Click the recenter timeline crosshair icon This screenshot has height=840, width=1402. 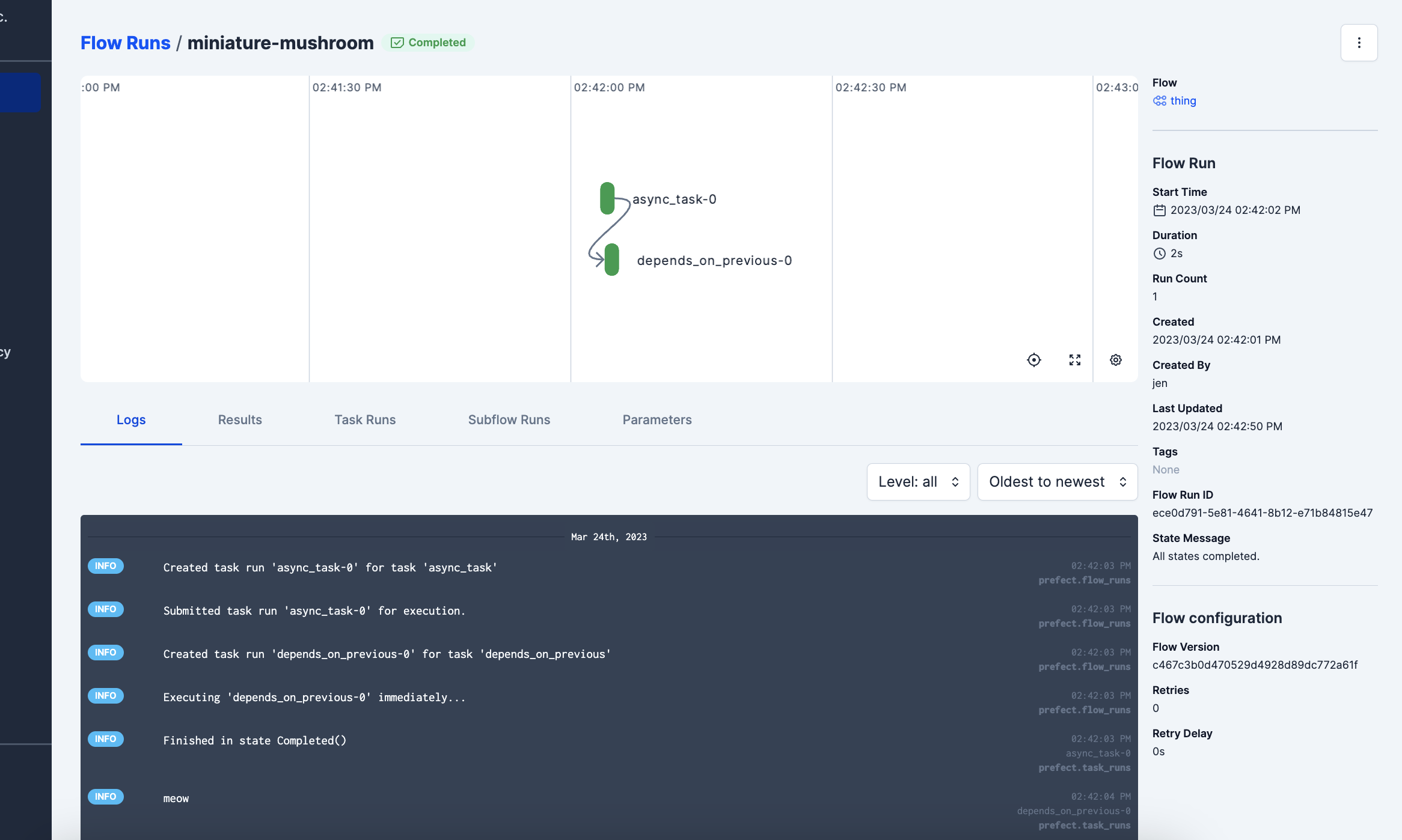coord(1033,360)
